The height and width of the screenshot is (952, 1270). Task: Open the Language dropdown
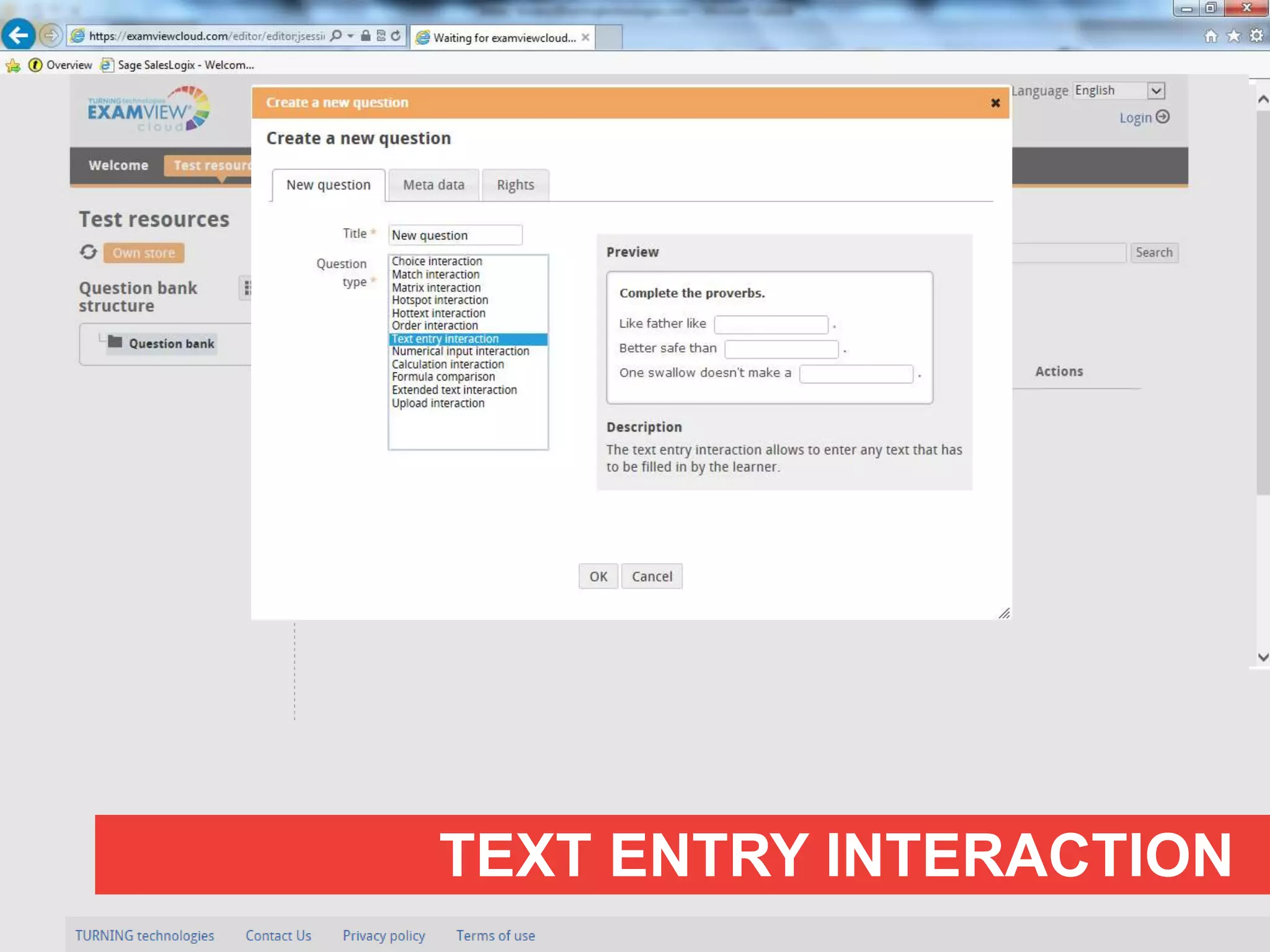tap(1119, 90)
